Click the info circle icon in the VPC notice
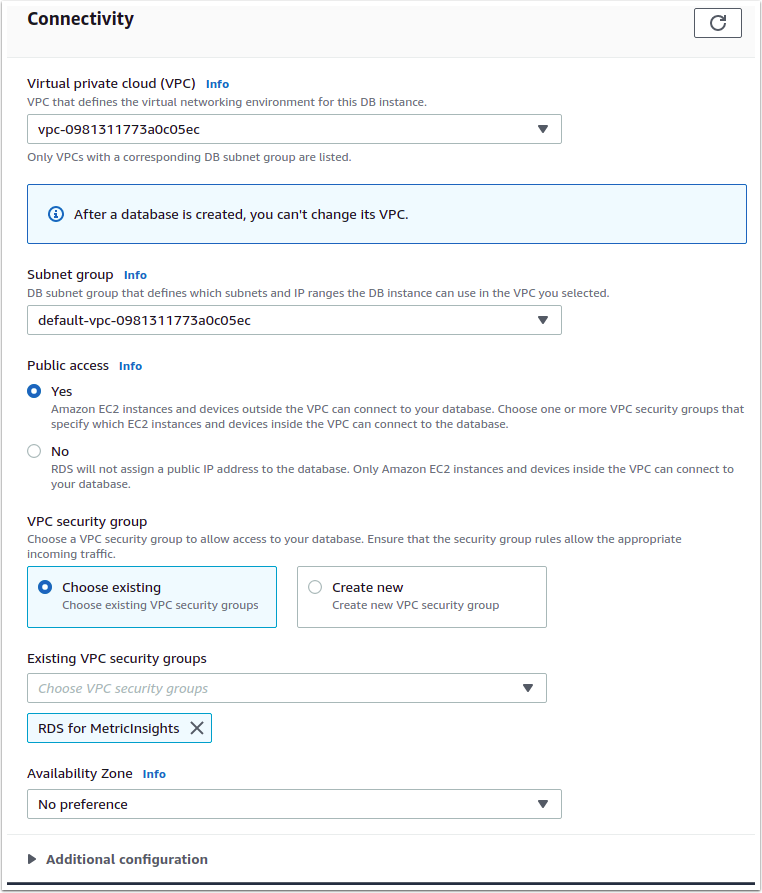Screen dimensions: 762x893 click(x=56, y=214)
